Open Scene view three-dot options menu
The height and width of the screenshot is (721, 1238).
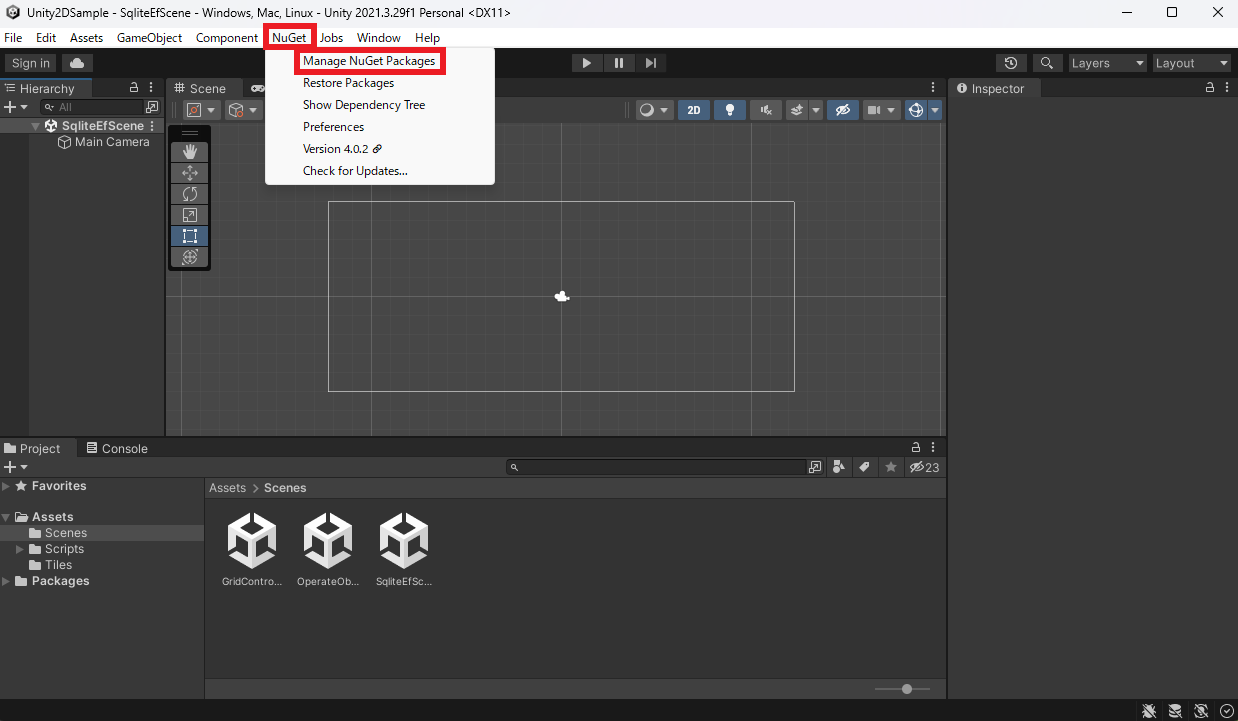click(x=933, y=88)
